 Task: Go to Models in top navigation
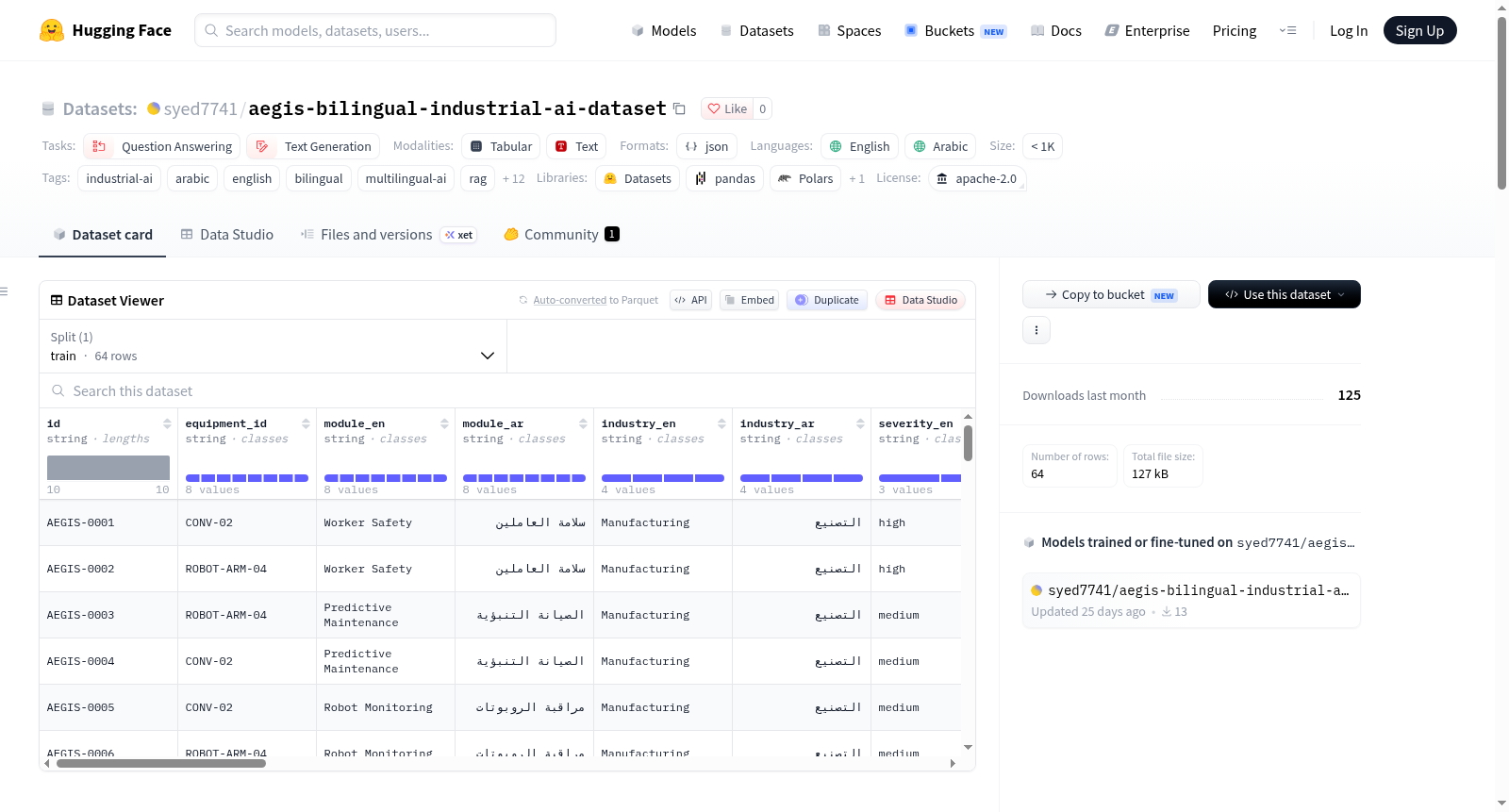coord(664,30)
